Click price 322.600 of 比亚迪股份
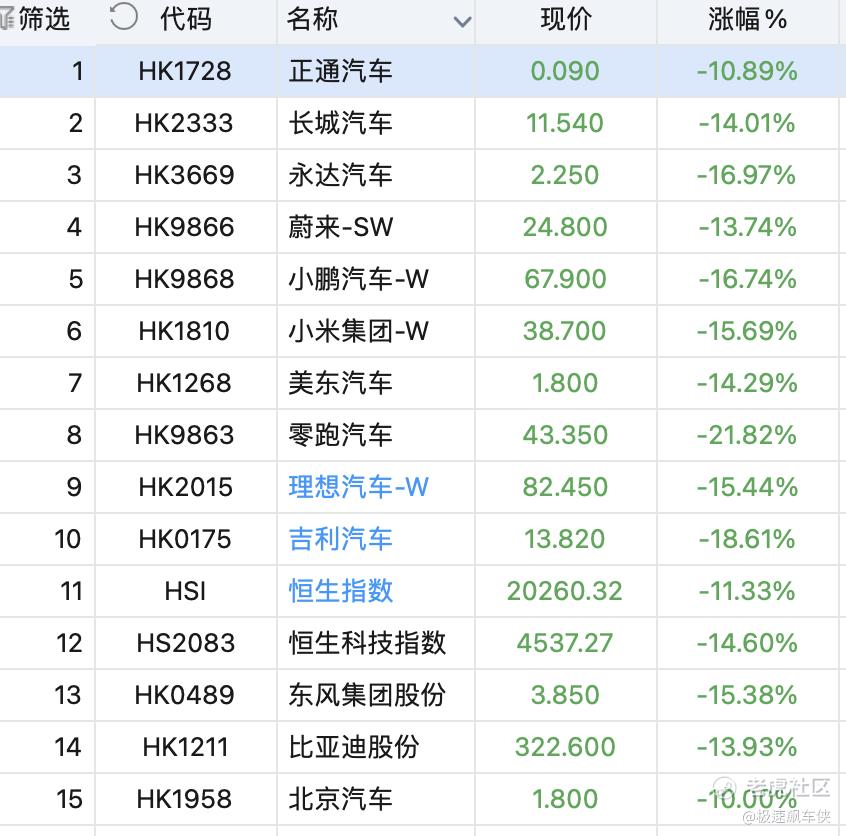The height and width of the screenshot is (836, 846). click(565, 747)
